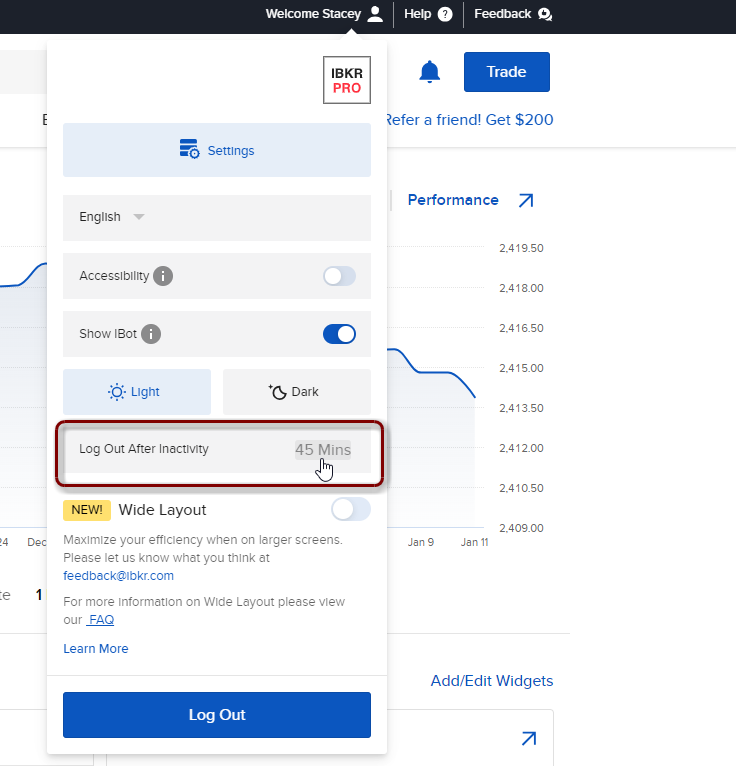Change the 45 Mins inactivity logout setting
The image size is (736, 766).
pyautogui.click(x=322, y=450)
